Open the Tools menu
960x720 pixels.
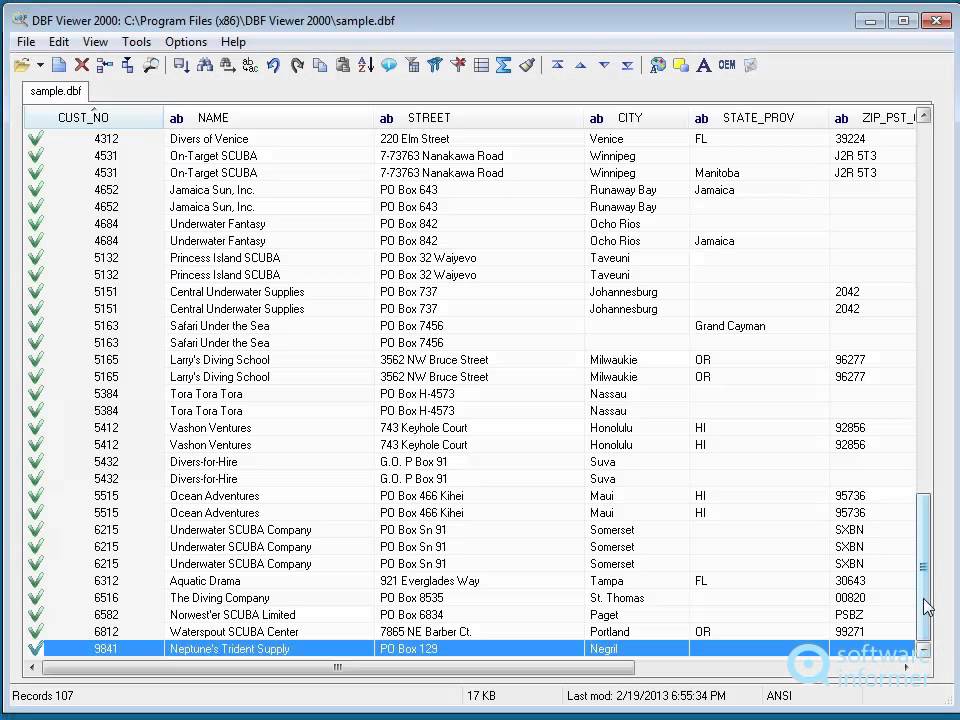[136, 42]
